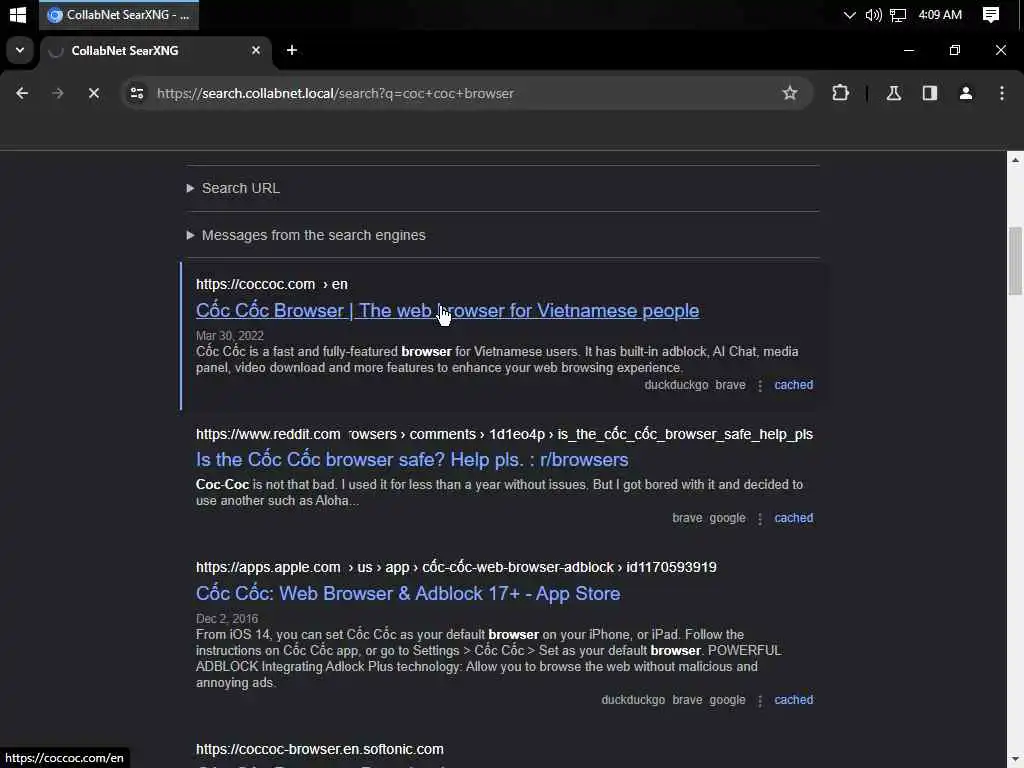Click the 4:09 AM clock
Image resolution: width=1024 pixels, height=768 pixels.
click(x=940, y=14)
